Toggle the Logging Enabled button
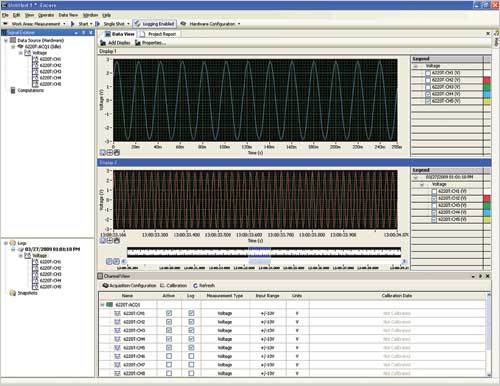Image resolution: width=500 pixels, height=386 pixels. [155, 24]
